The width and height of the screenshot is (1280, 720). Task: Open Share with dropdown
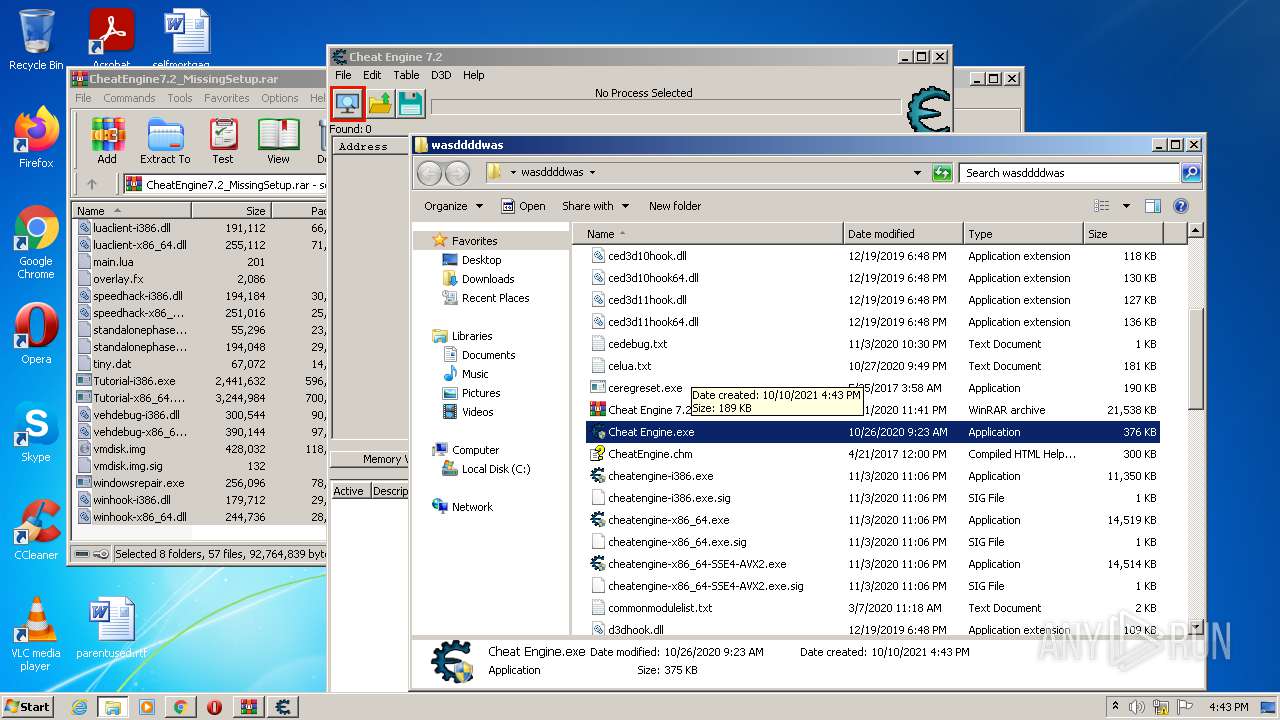[x=596, y=206]
